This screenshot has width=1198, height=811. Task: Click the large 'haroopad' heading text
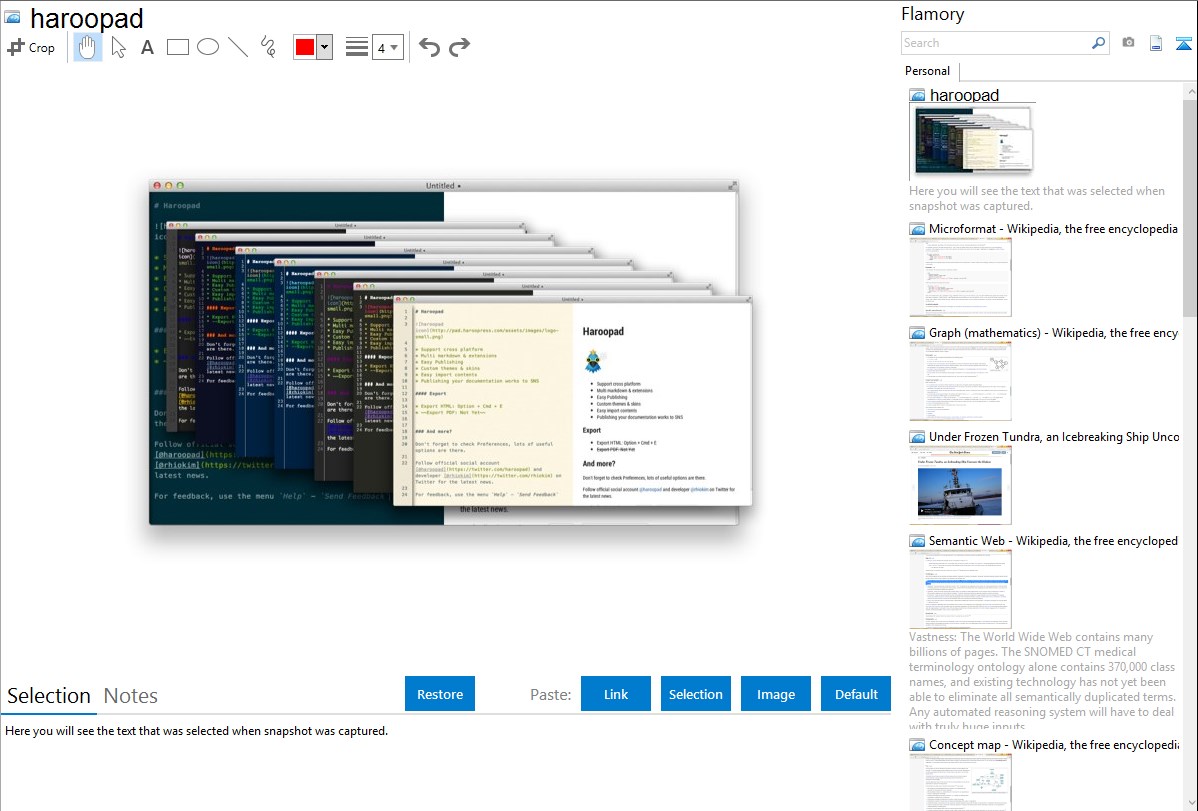pyautogui.click(x=86, y=18)
